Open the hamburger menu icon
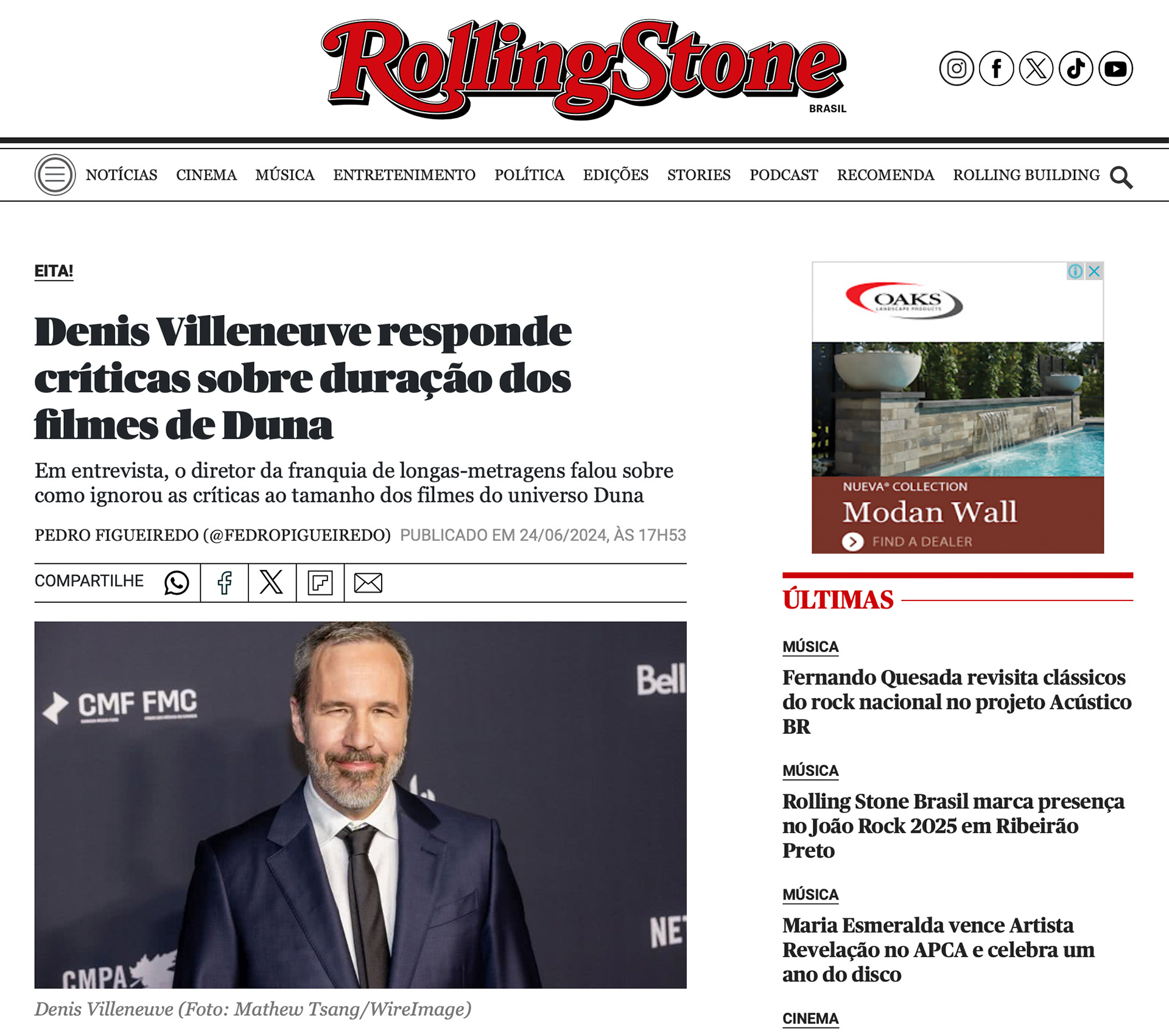 (x=55, y=175)
